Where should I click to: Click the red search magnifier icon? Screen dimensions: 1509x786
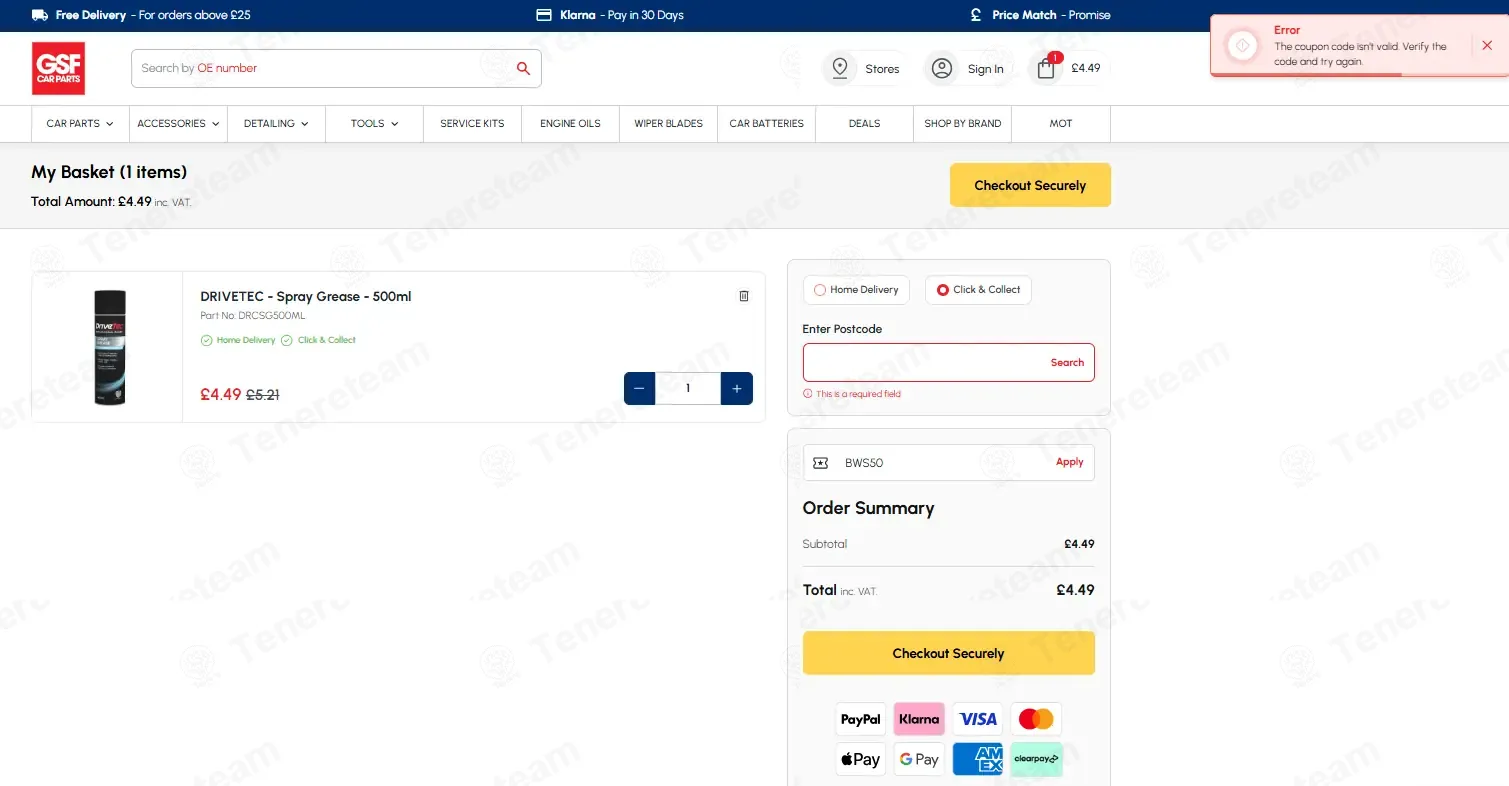[523, 68]
